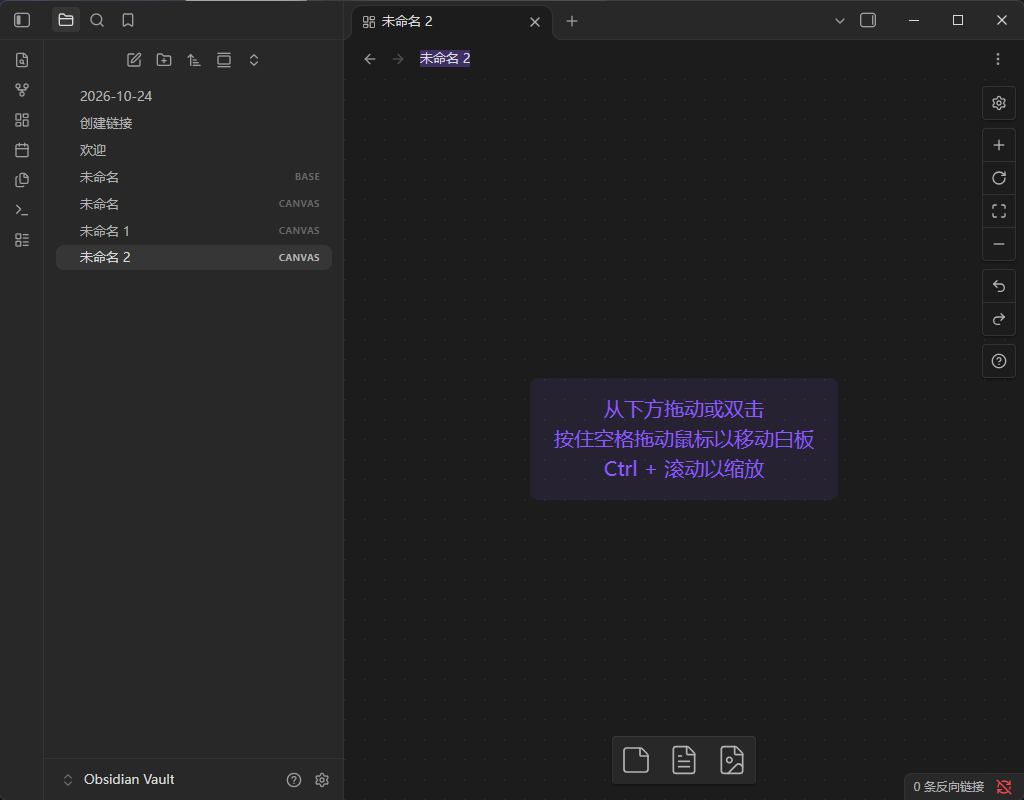Viewport: 1024px width, 800px height.
Task: Create a new folder in explorer toolbar
Action: pos(164,60)
